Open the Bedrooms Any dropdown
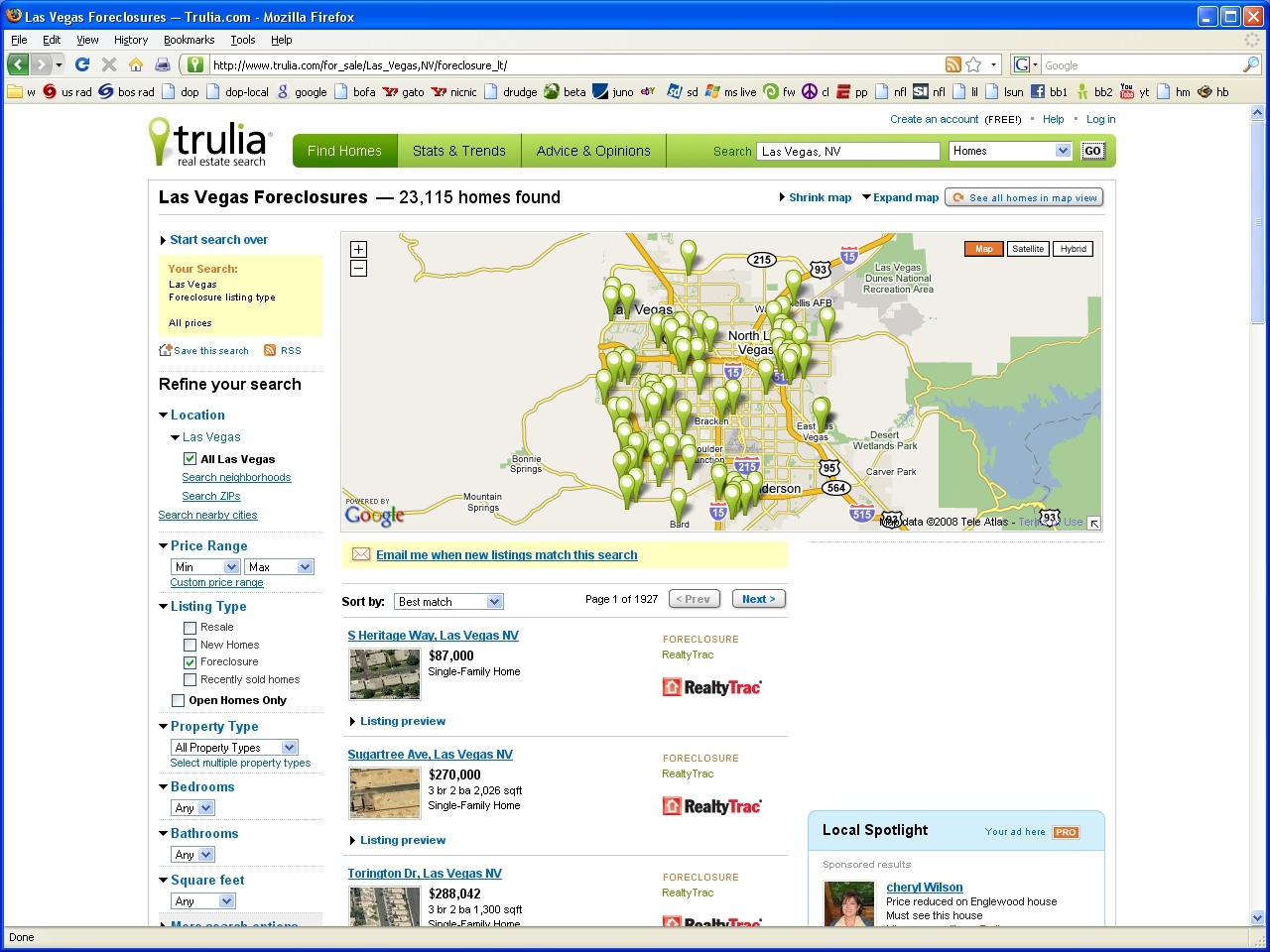The image size is (1270, 952). [x=192, y=808]
